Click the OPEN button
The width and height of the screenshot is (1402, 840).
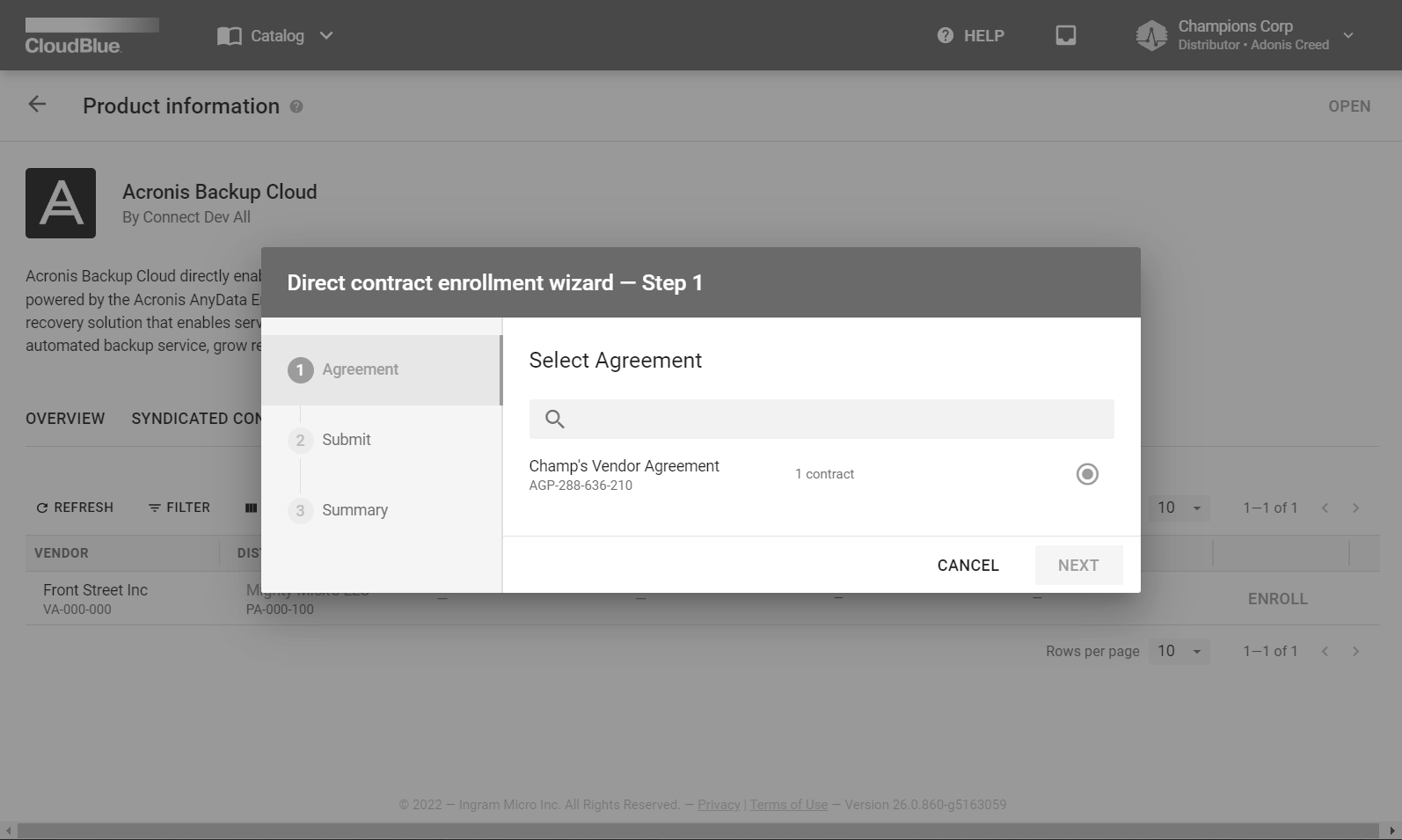pos(1349,106)
